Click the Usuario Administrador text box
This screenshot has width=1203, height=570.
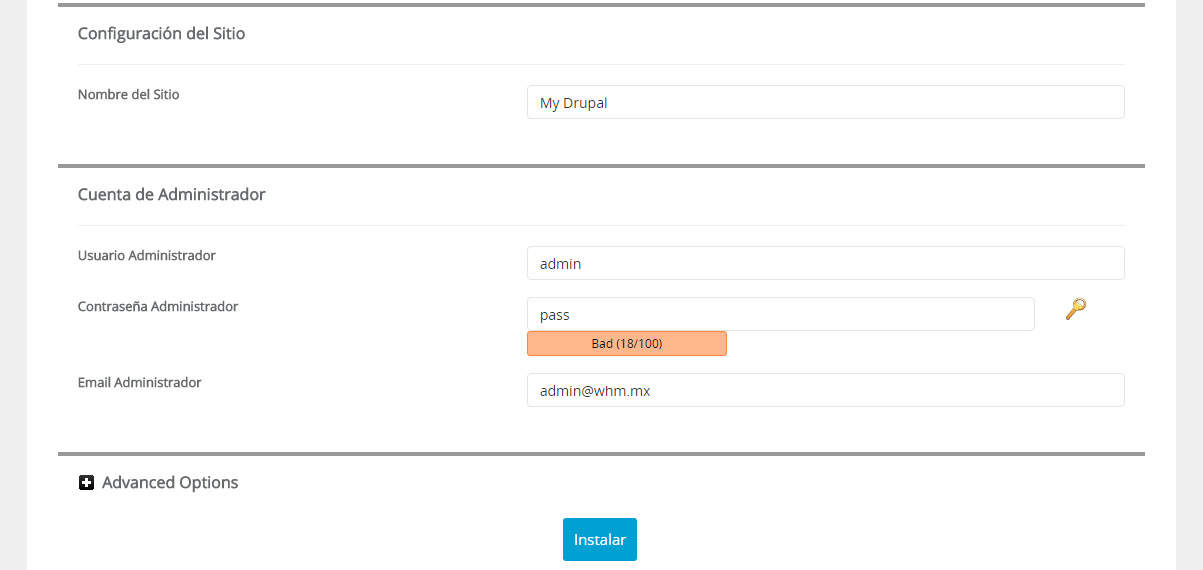[x=825, y=264]
